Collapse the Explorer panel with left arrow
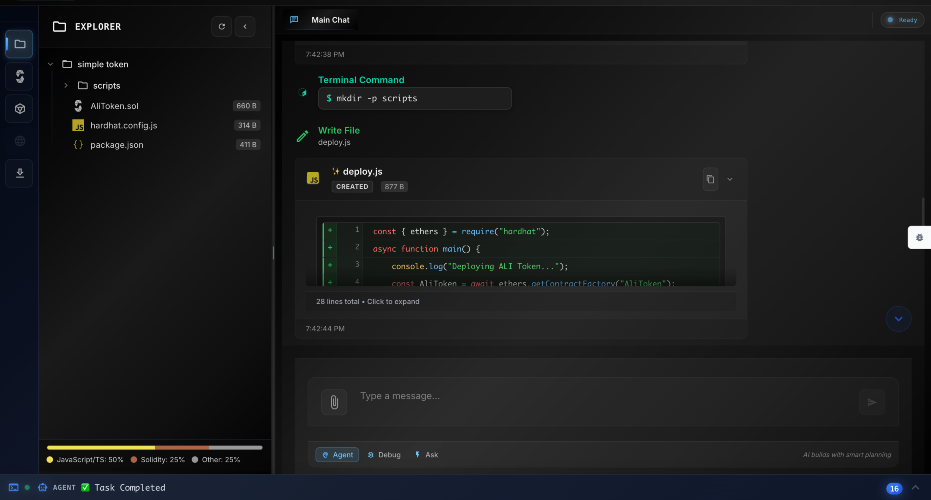 click(x=245, y=26)
